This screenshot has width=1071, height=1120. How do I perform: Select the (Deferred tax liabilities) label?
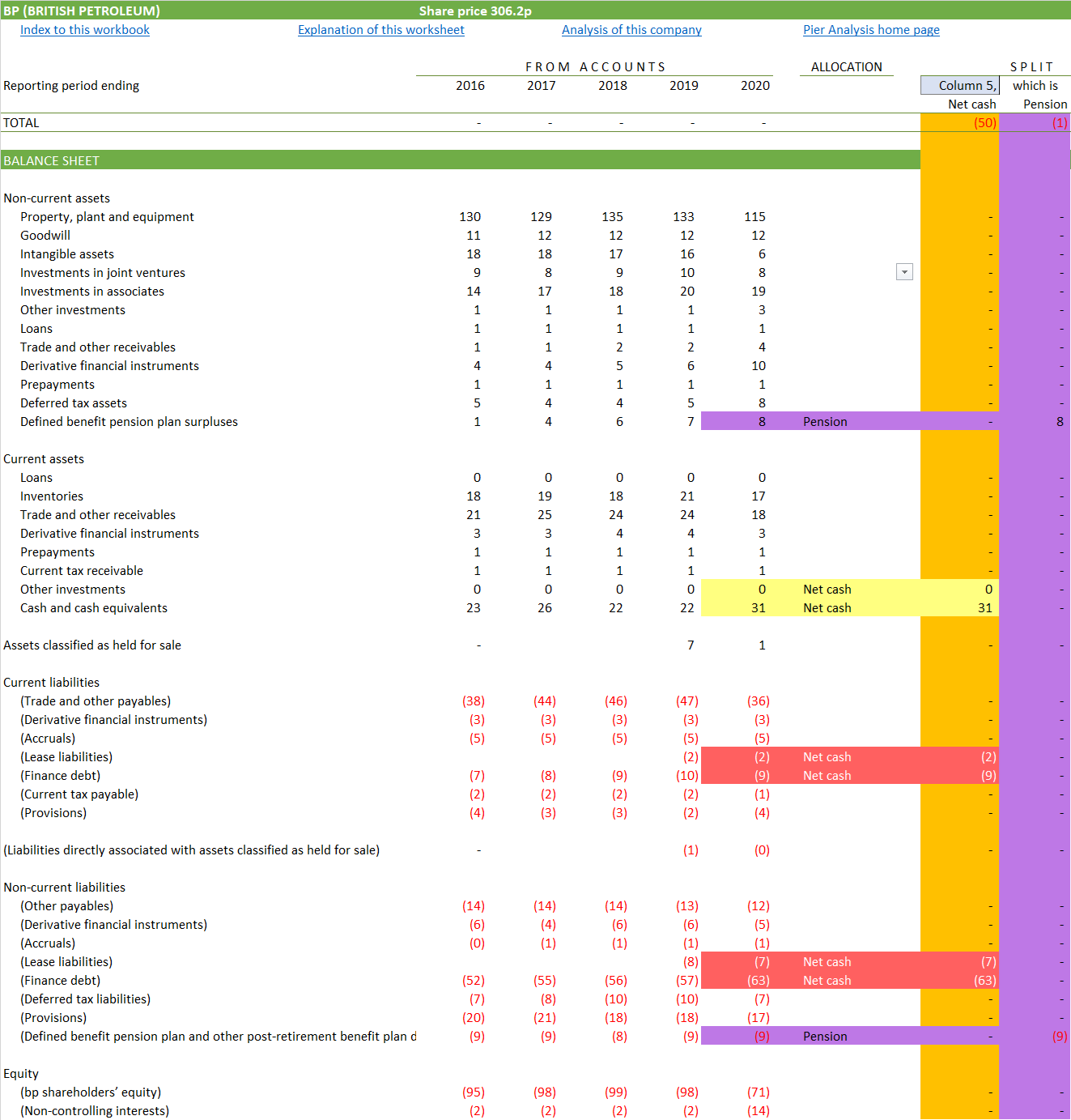pos(86,999)
